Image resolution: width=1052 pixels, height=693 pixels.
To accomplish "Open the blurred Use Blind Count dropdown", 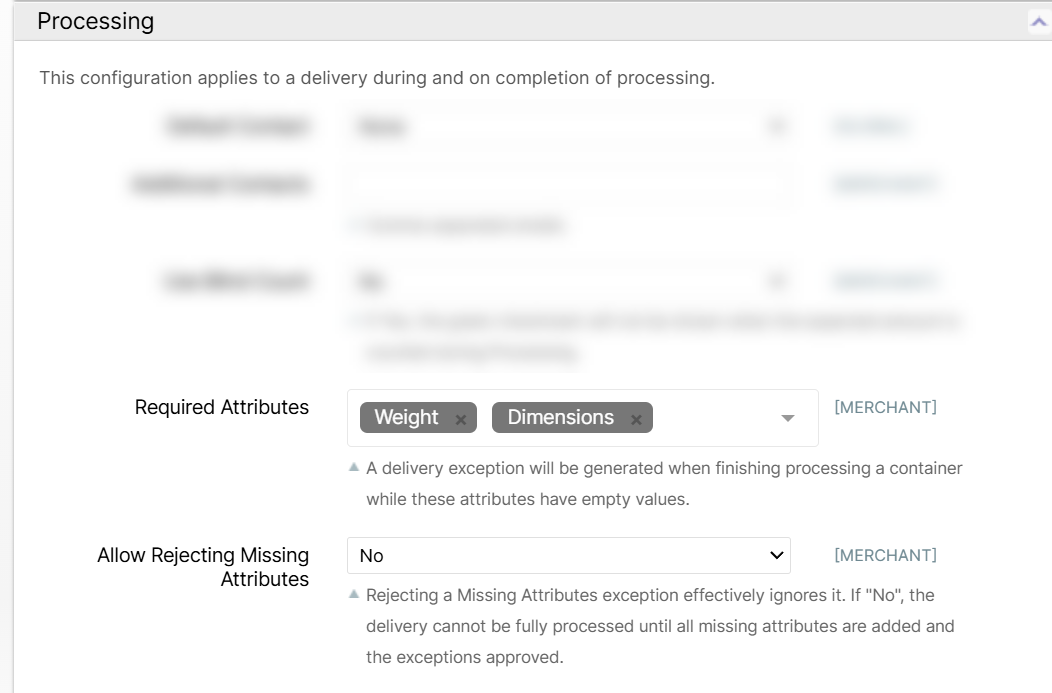I will click(x=568, y=282).
